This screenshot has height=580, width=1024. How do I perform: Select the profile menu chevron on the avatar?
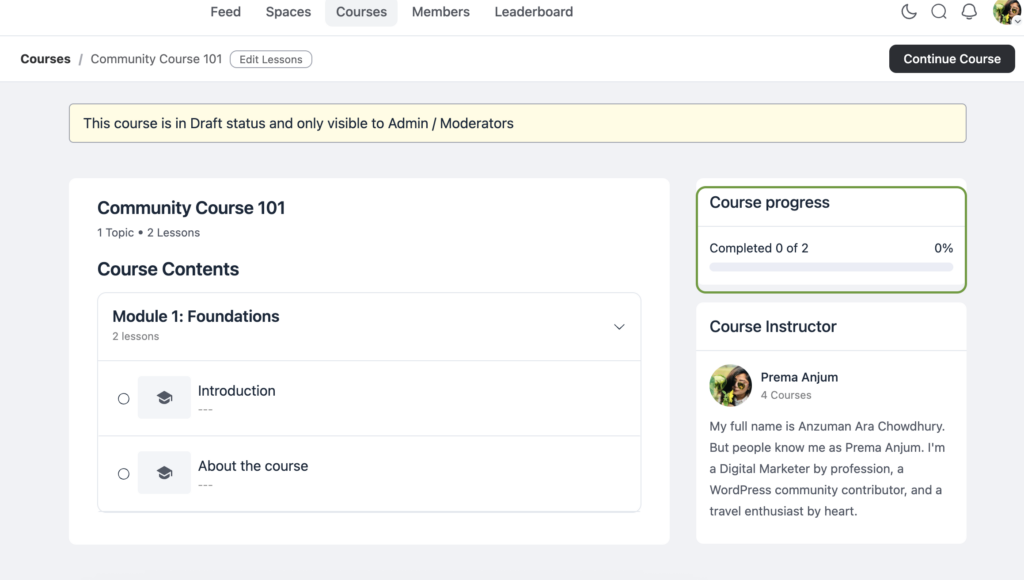(1017, 20)
